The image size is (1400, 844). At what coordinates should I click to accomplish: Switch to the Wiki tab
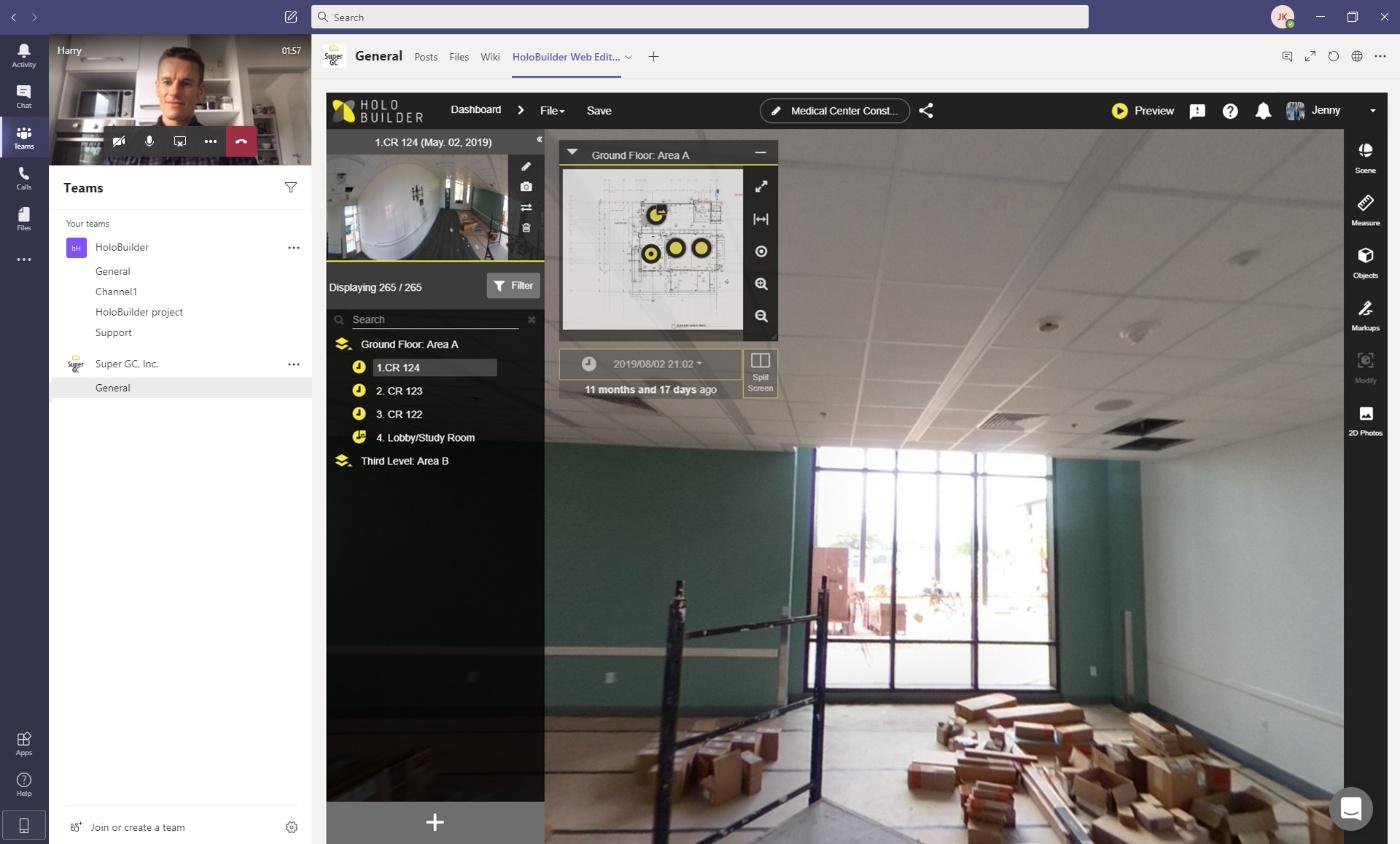pos(490,57)
